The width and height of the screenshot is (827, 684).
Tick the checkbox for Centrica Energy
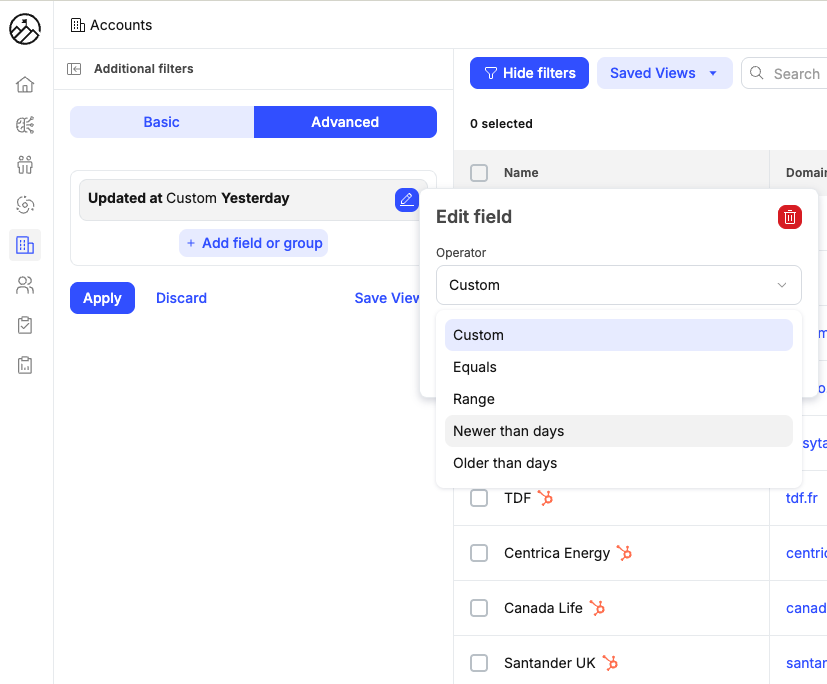click(x=479, y=553)
